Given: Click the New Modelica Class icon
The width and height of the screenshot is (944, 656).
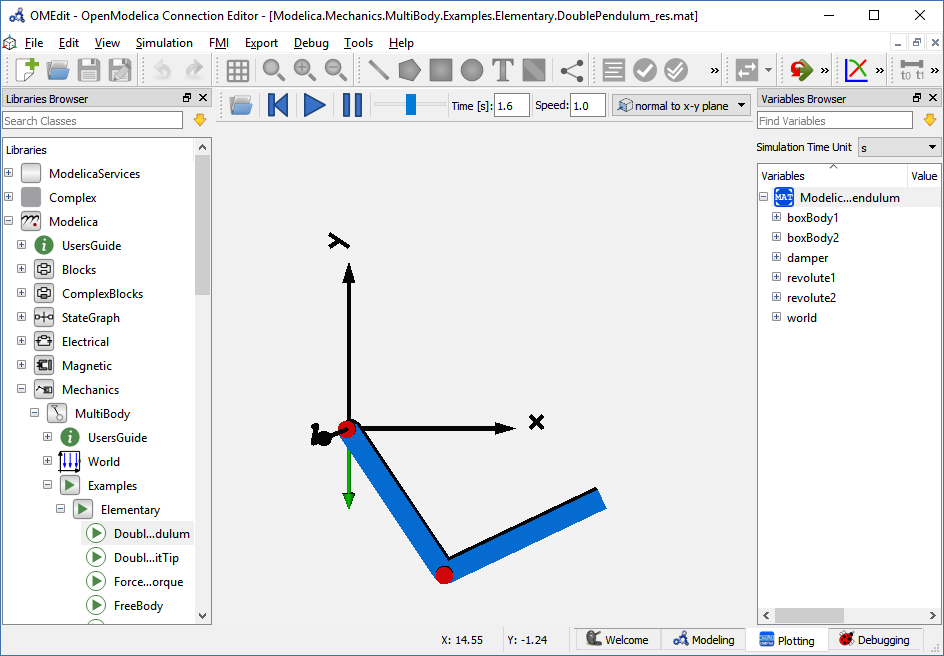Looking at the screenshot, I should (27, 70).
